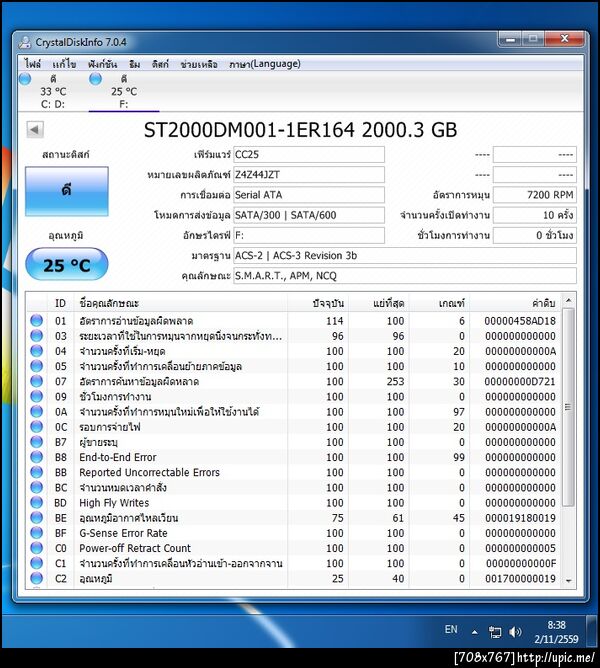Click the status orb for End-to-End Error
The height and width of the screenshot is (668, 600).
(37, 457)
